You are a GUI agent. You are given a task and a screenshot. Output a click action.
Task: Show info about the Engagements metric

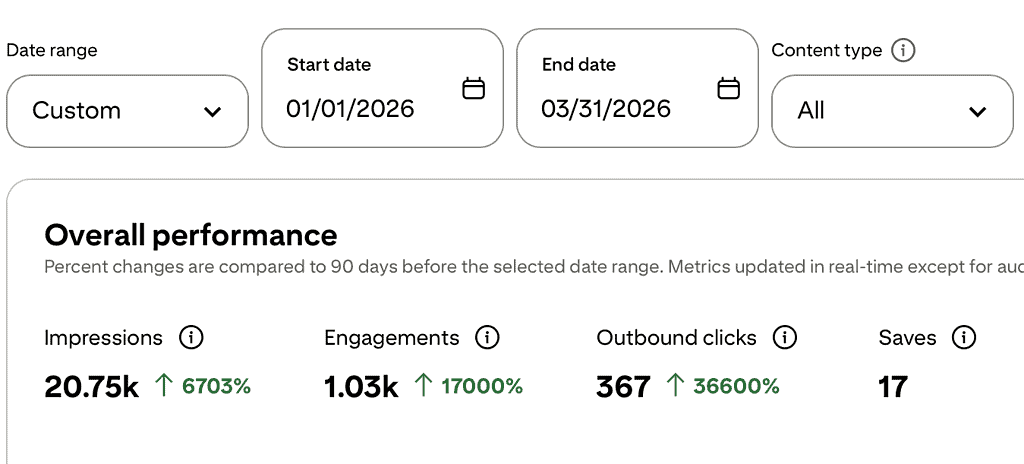pyautogui.click(x=487, y=338)
